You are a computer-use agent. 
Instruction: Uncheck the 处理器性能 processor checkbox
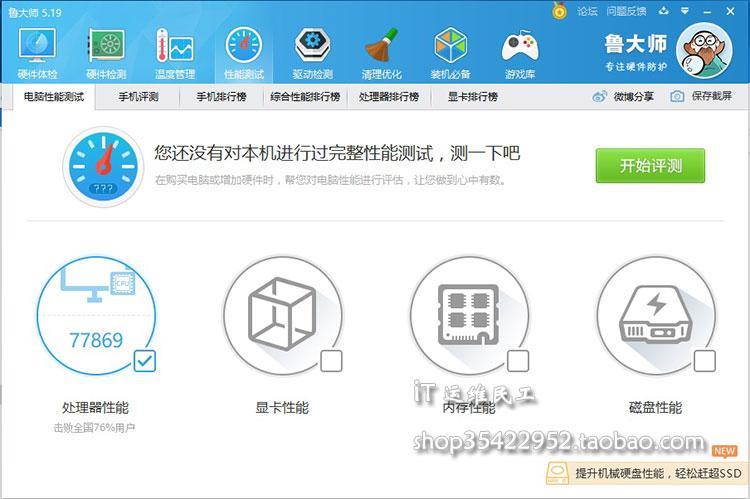(x=144, y=361)
